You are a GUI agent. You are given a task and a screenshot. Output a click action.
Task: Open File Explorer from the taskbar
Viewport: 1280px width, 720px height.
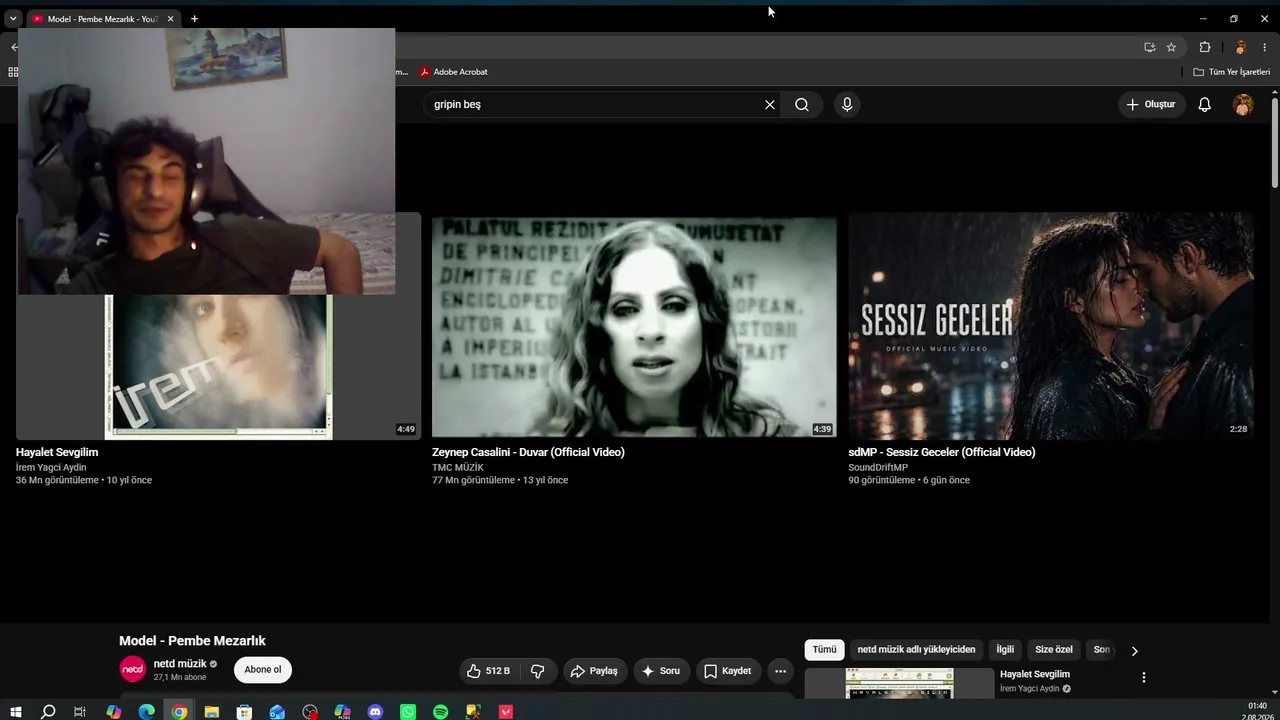coord(212,712)
